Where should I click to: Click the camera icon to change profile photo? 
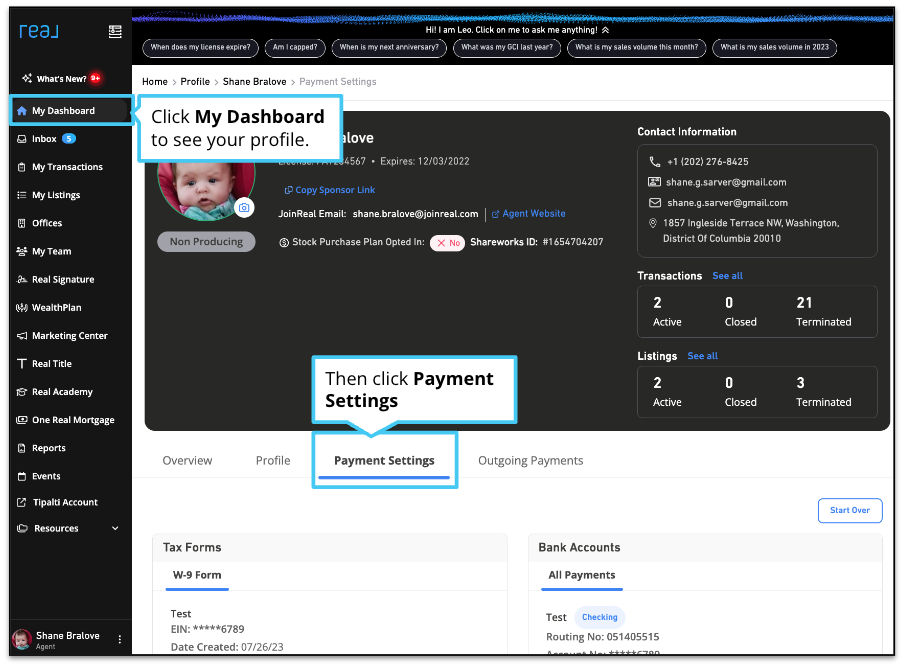pos(244,208)
